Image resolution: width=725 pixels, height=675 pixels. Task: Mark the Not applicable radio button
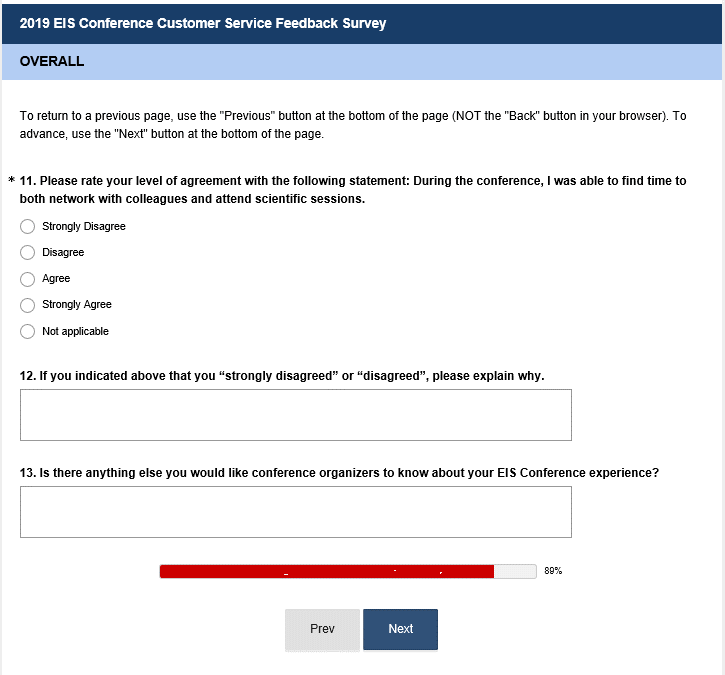click(28, 331)
